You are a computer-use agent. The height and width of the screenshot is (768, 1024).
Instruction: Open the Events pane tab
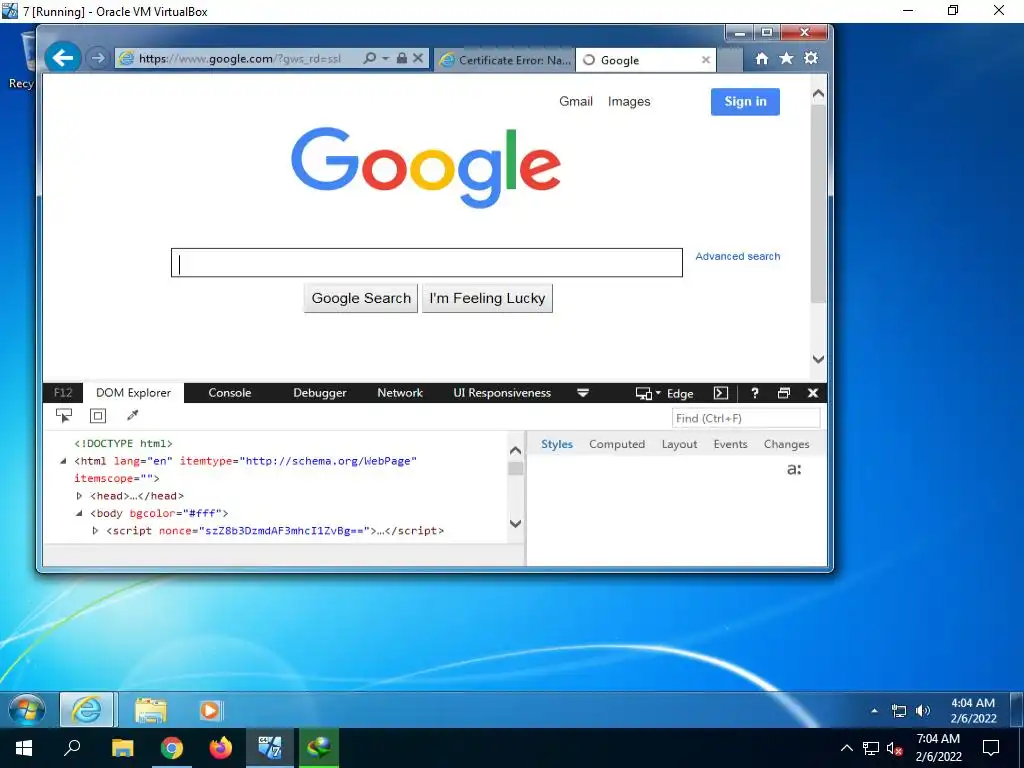pyautogui.click(x=730, y=444)
